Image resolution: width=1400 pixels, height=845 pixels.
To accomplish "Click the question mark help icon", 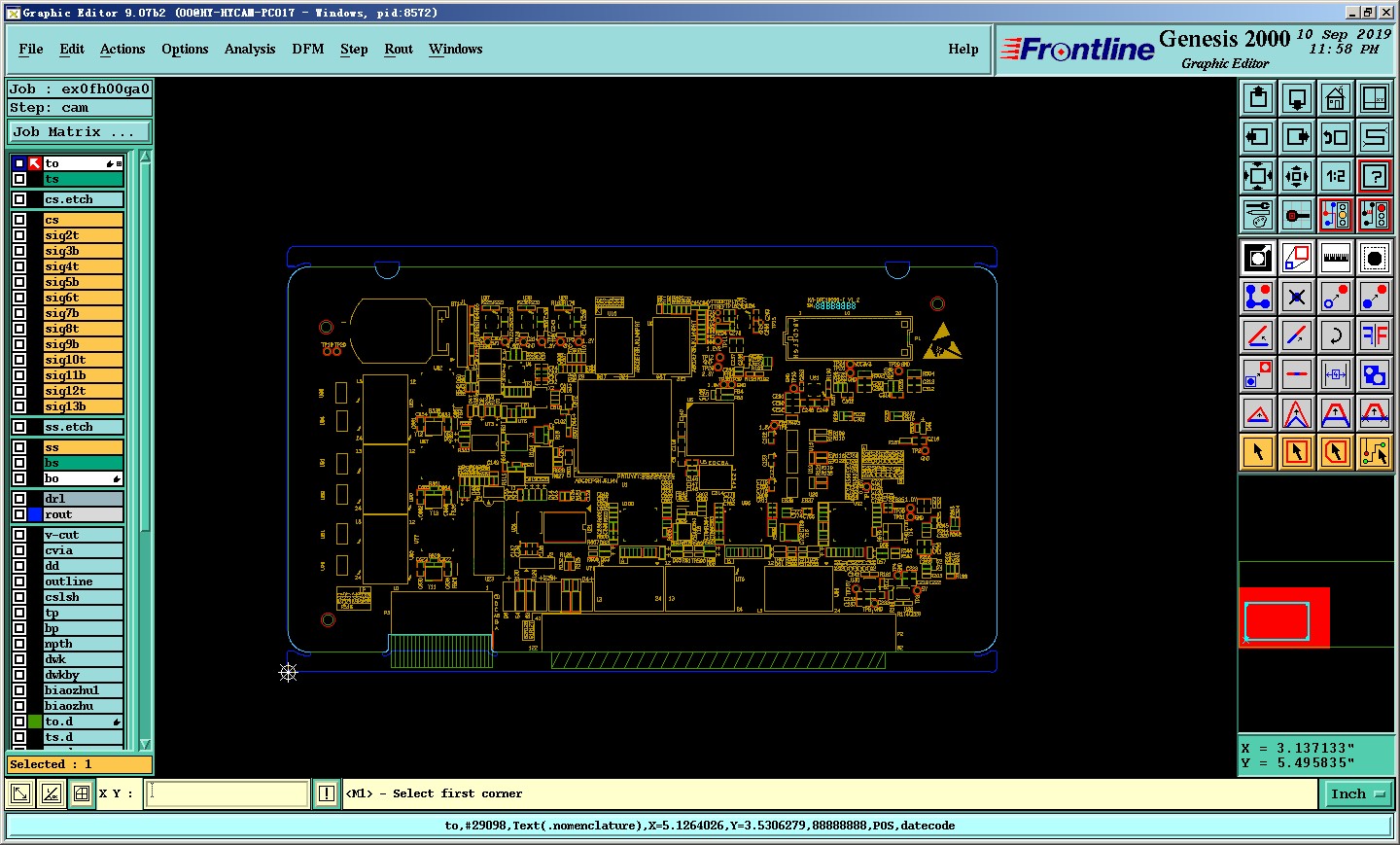I will click(x=1375, y=176).
